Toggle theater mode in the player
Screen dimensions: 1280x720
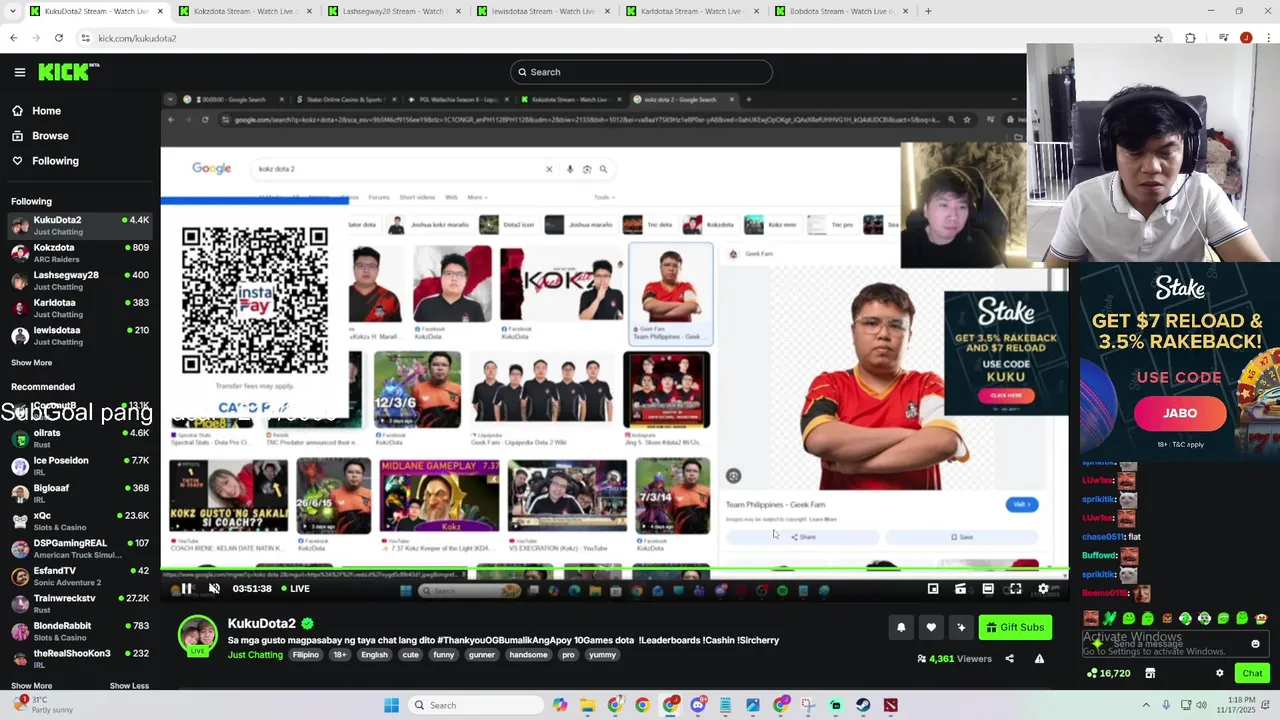click(988, 589)
